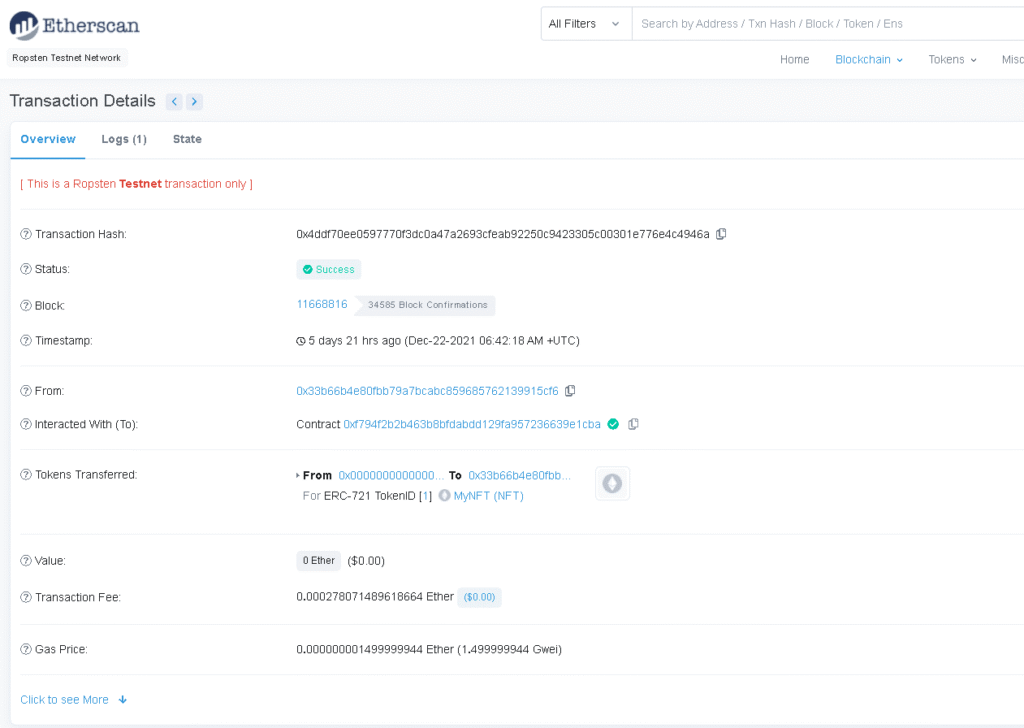Open the All Filters dropdown

585,24
